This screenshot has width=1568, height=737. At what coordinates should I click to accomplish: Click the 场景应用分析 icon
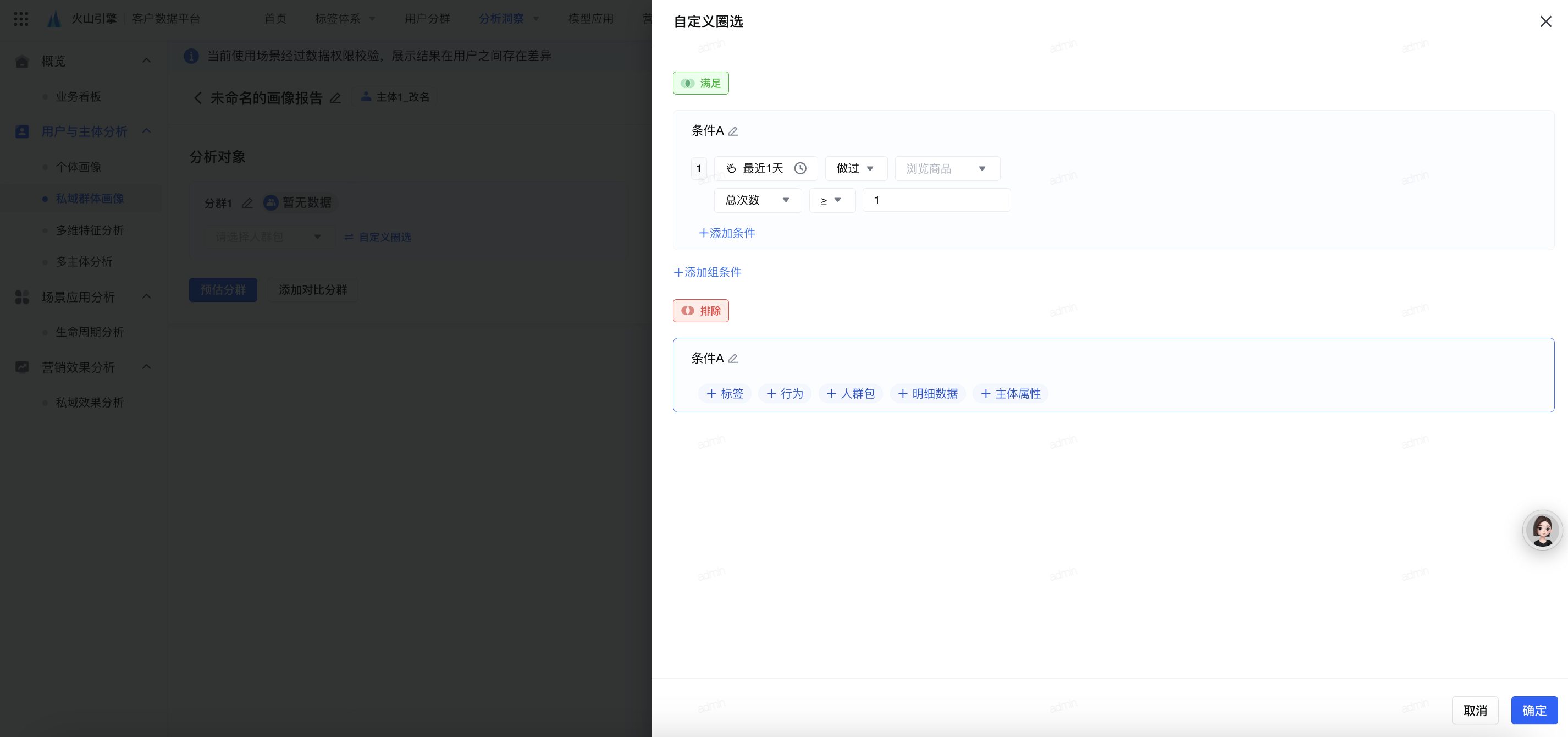pyautogui.click(x=22, y=297)
